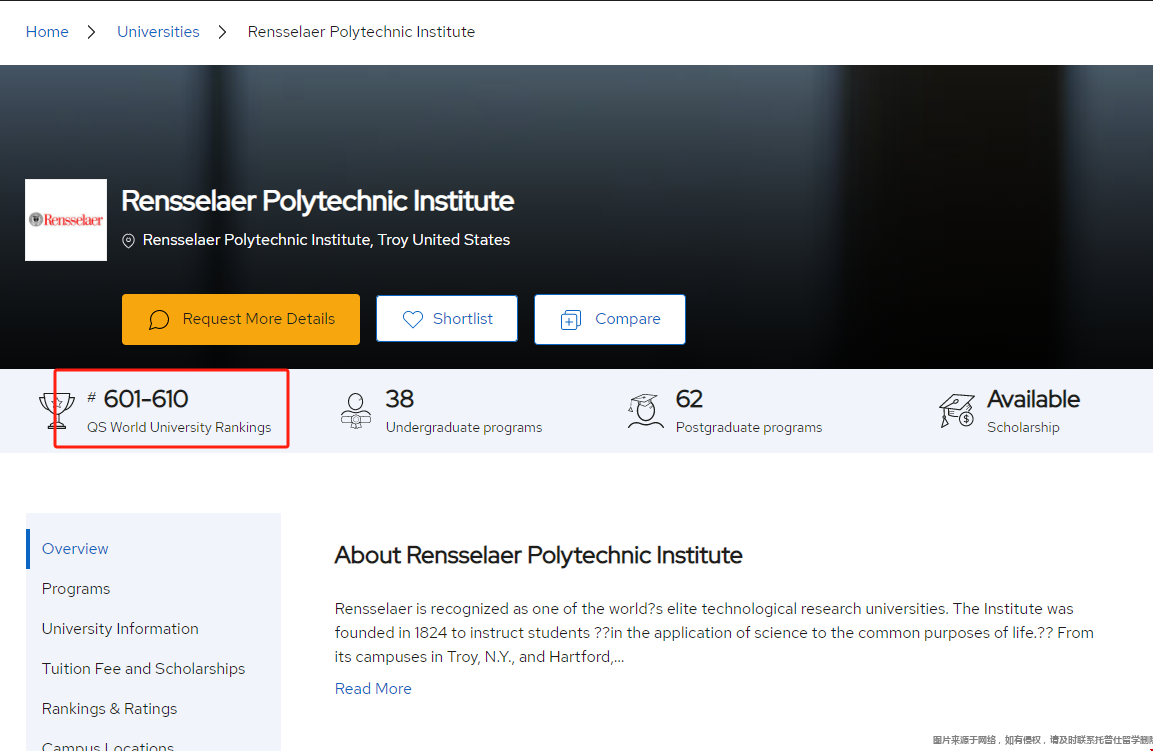Open Rankings & Ratings section

pyautogui.click(x=110, y=708)
